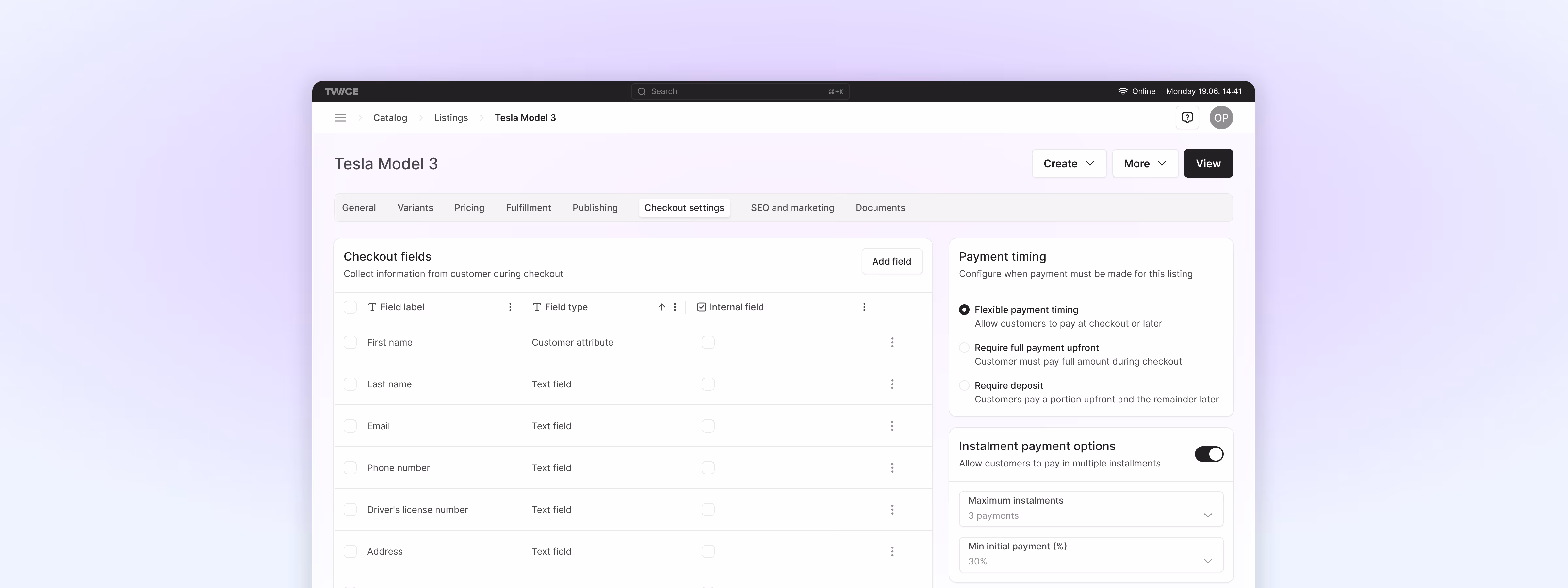Open Field type column options menu

pyautogui.click(x=675, y=307)
